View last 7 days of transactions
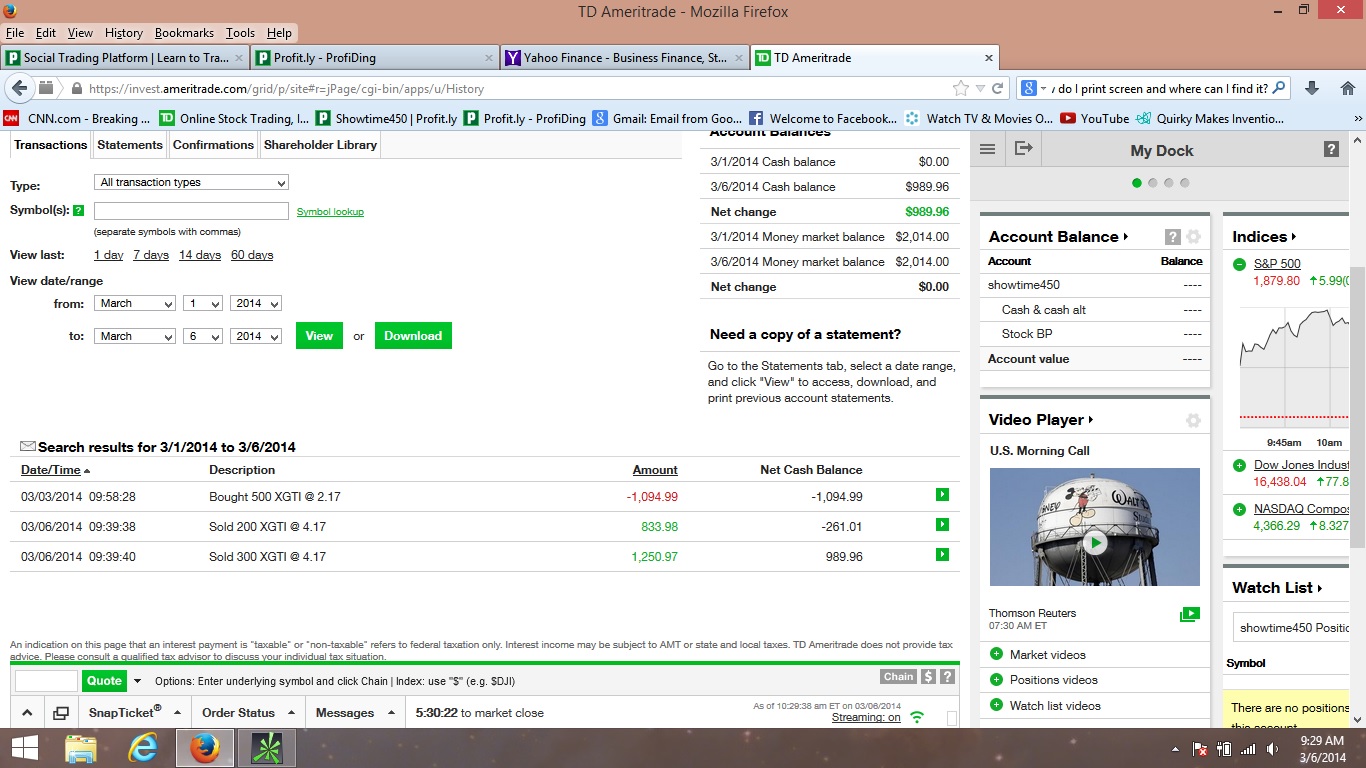 pyautogui.click(x=151, y=255)
